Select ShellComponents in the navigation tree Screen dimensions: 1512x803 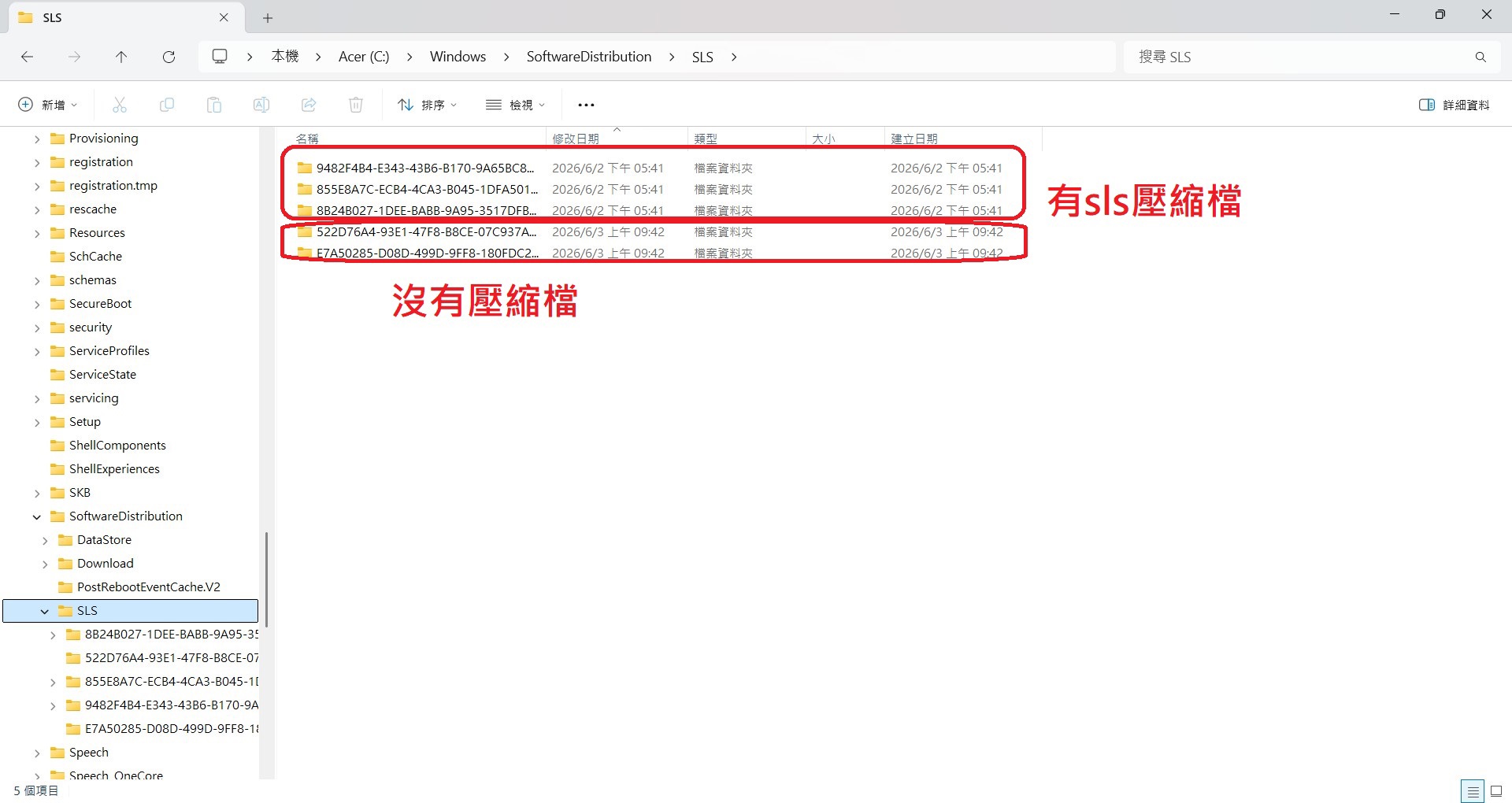[x=117, y=445]
